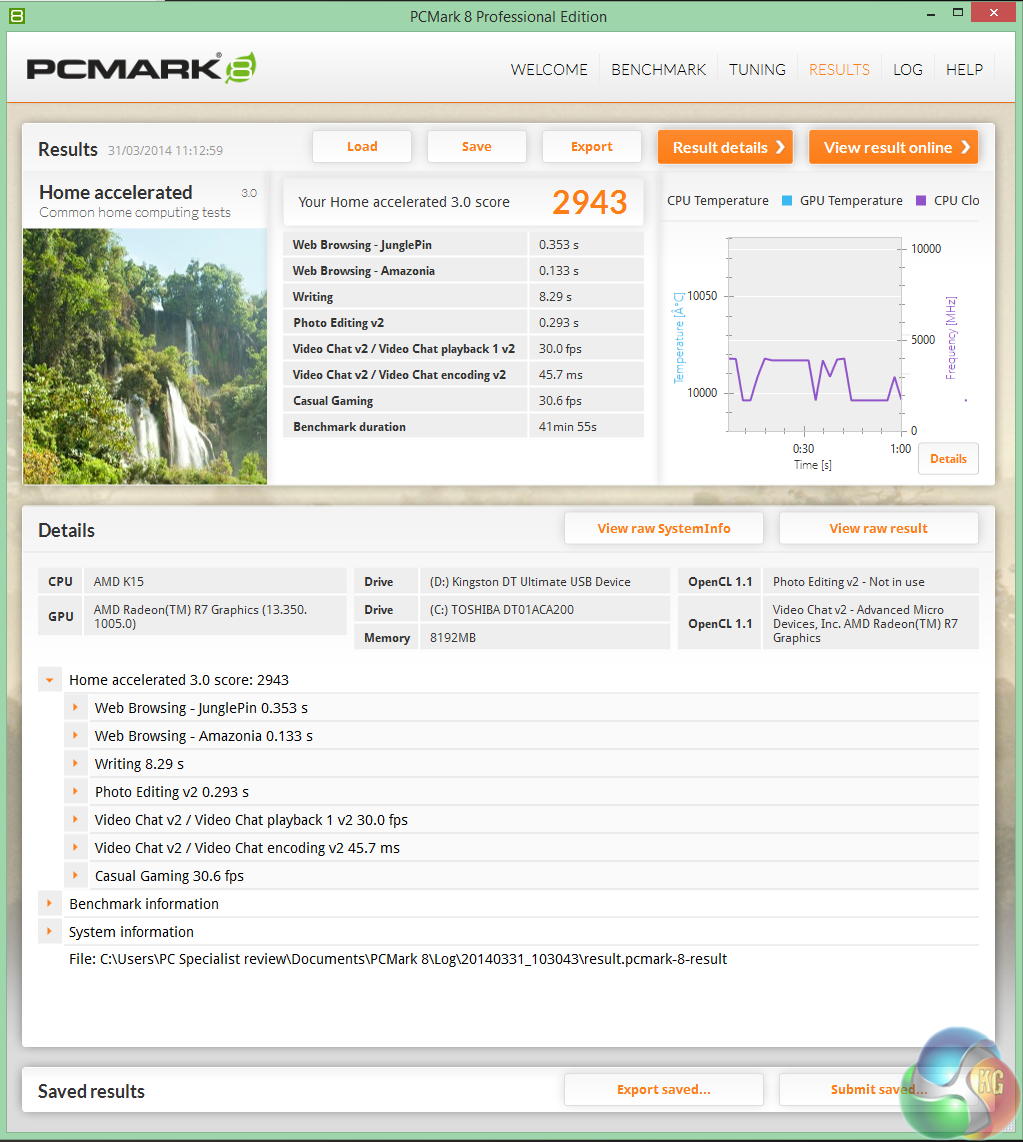Click the CPU Temperature legend label
1023x1142 pixels.
[717, 200]
